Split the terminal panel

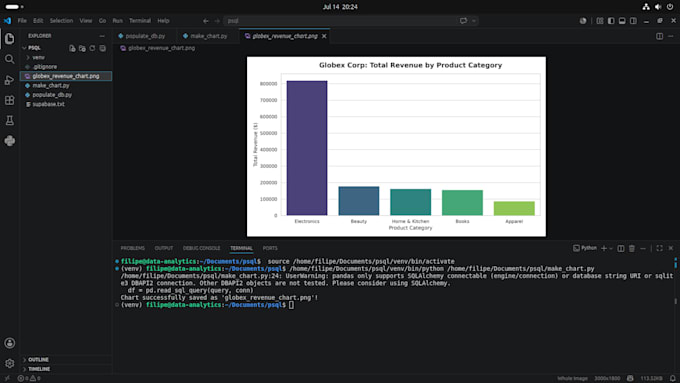click(x=621, y=248)
